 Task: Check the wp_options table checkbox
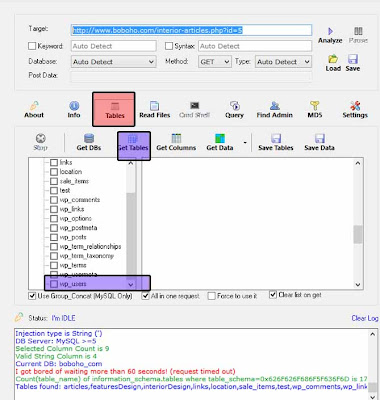tap(54, 219)
